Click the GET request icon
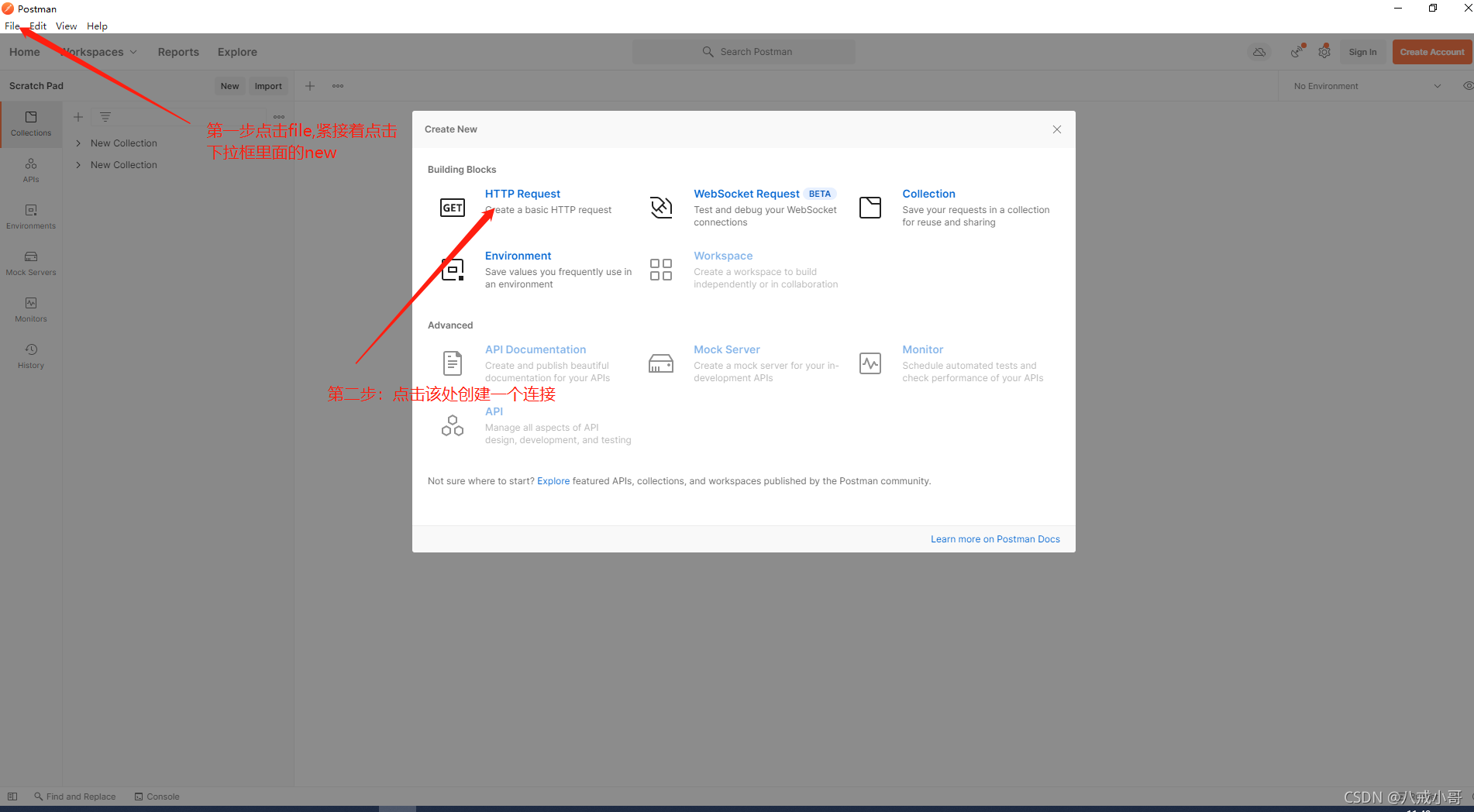This screenshot has width=1474, height=812. 453,208
